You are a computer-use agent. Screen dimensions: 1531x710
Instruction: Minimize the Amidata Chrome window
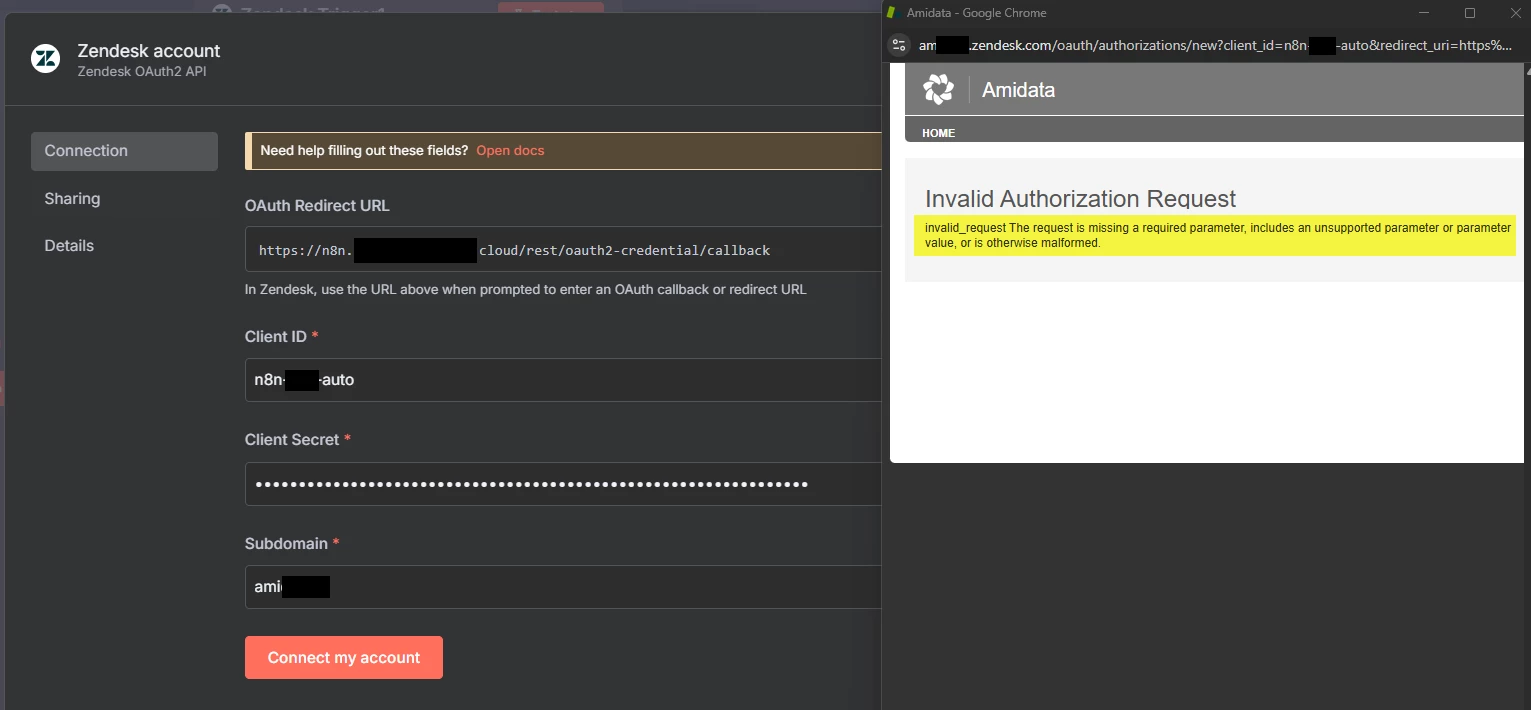[x=1424, y=13]
